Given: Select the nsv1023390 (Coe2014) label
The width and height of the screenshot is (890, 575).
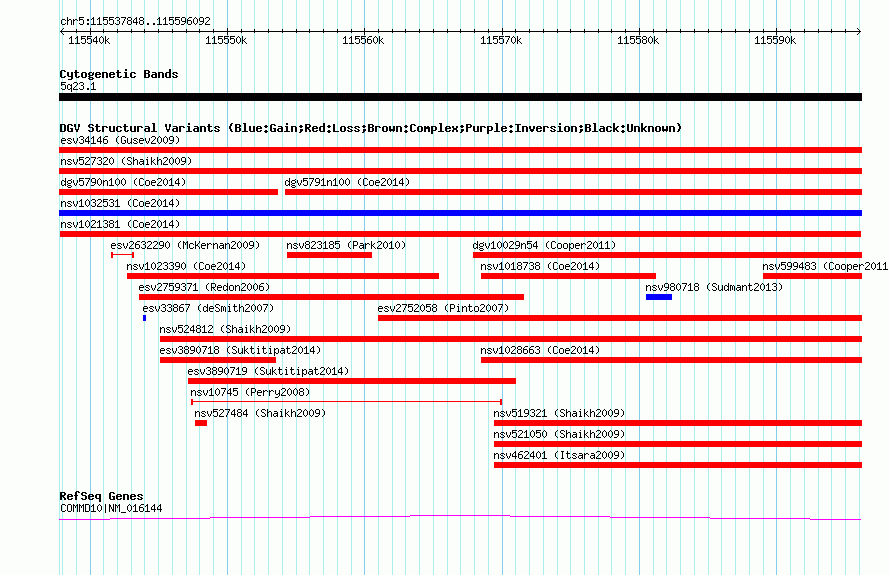Looking at the screenshot, I should click(186, 266).
